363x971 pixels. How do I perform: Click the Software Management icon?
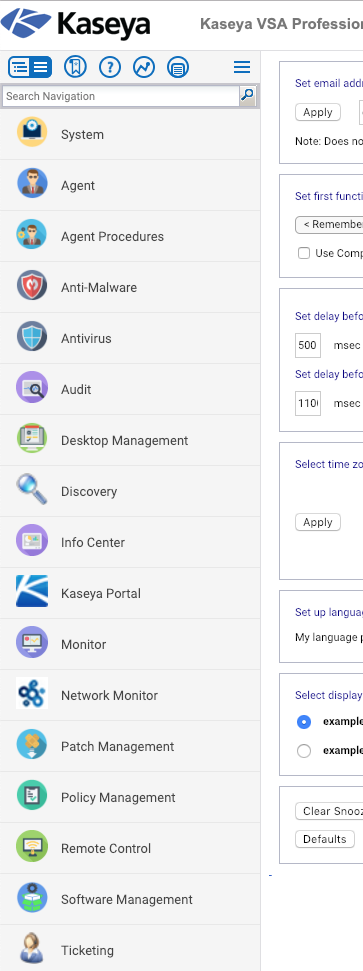(32, 897)
